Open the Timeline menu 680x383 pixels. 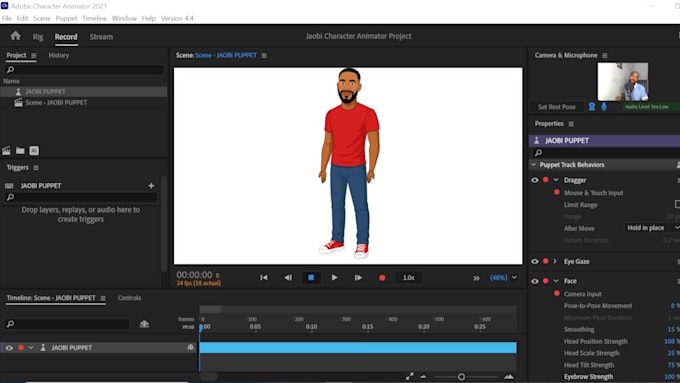pyautogui.click(x=94, y=18)
